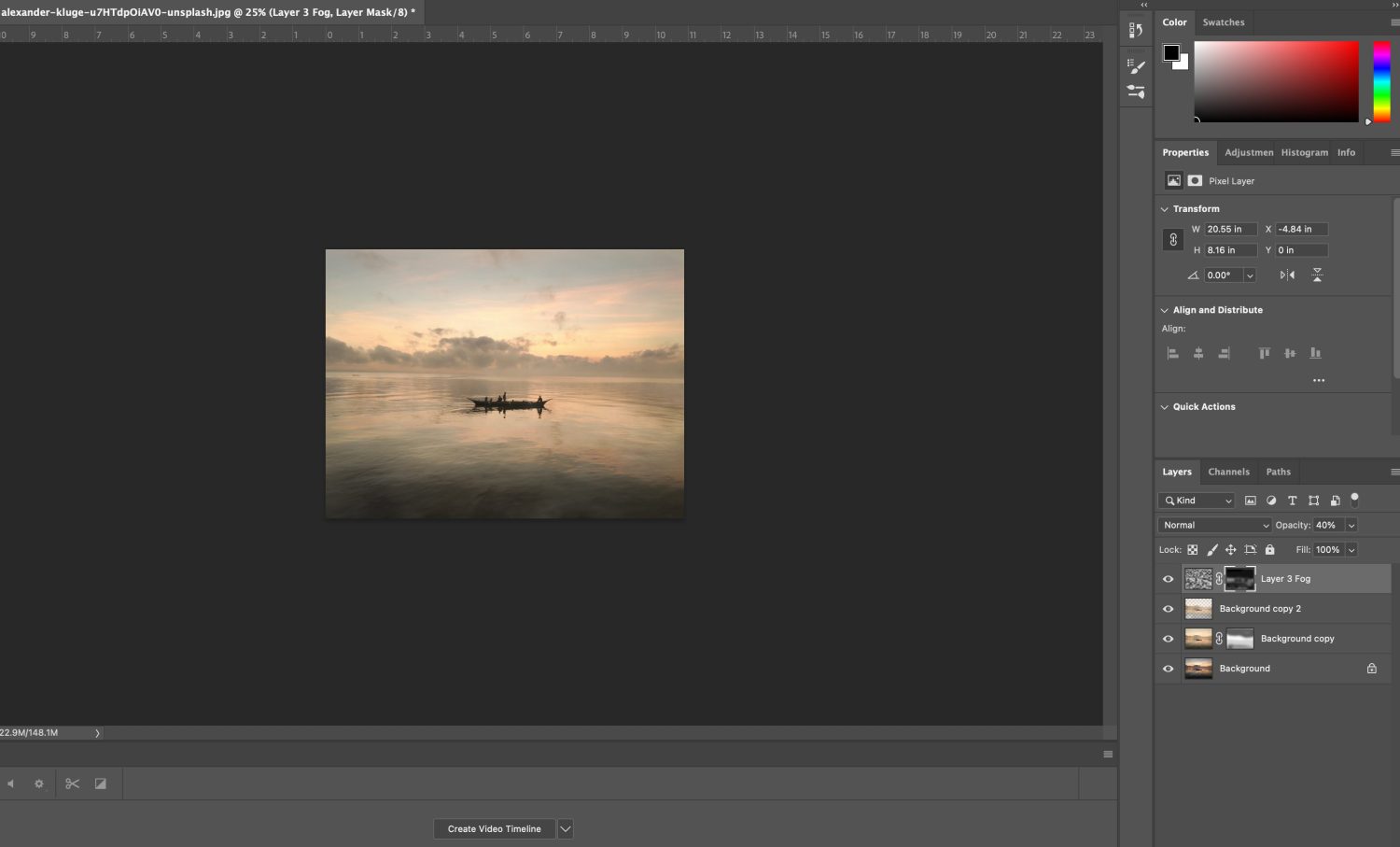Screen dimensions: 1400x847
Task: Flip the layer vertically
Action: click(1317, 275)
